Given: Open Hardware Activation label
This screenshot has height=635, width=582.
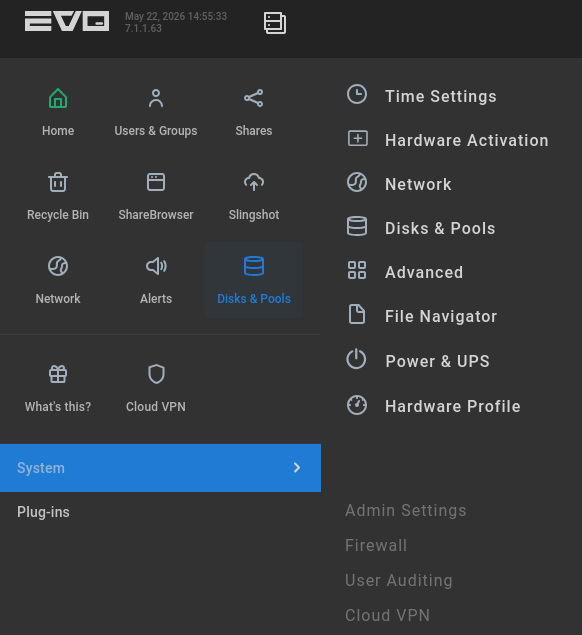Looking at the screenshot, I should point(467,141).
